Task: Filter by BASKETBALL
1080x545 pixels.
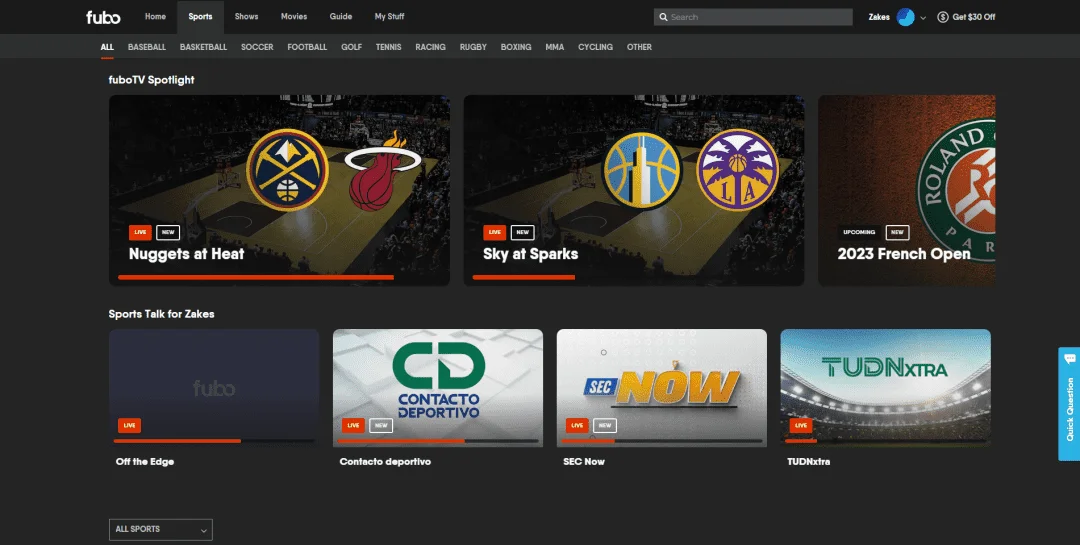Action: (203, 47)
